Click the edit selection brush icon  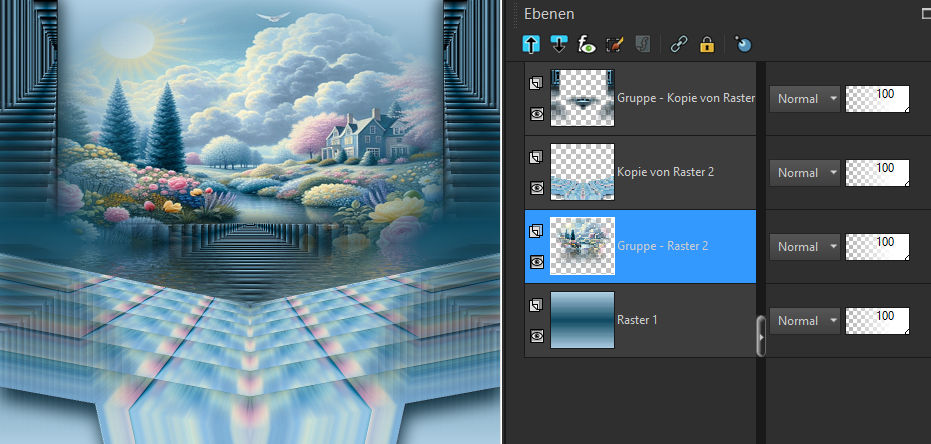tap(615, 45)
